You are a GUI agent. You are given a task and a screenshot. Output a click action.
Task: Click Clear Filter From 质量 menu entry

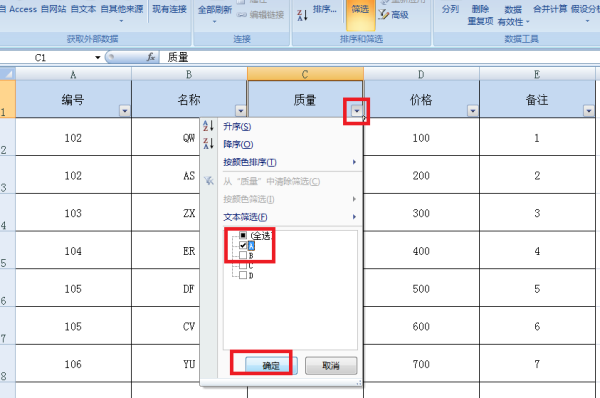coord(281,181)
